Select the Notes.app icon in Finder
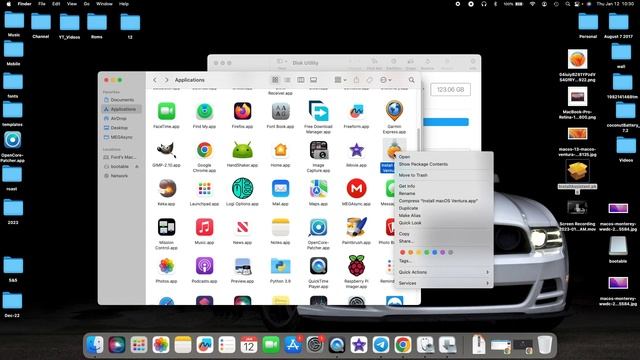Image resolution: width=640 pixels, height=360 pixels. (x=280, y=227)
